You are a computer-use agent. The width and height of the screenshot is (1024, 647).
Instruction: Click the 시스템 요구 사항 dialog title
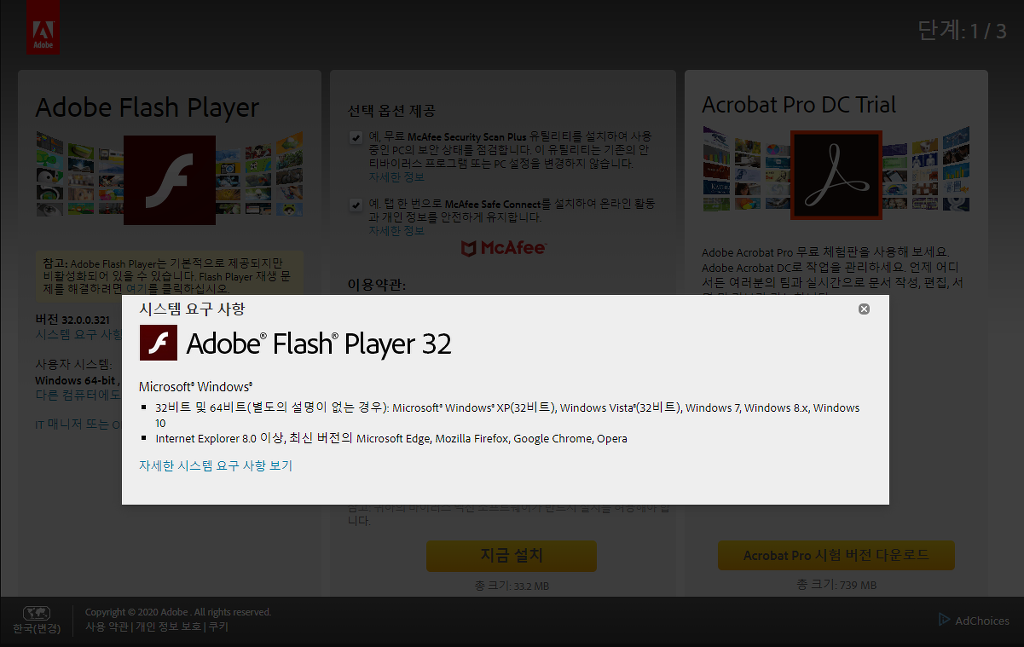click(x=192, y=309)
